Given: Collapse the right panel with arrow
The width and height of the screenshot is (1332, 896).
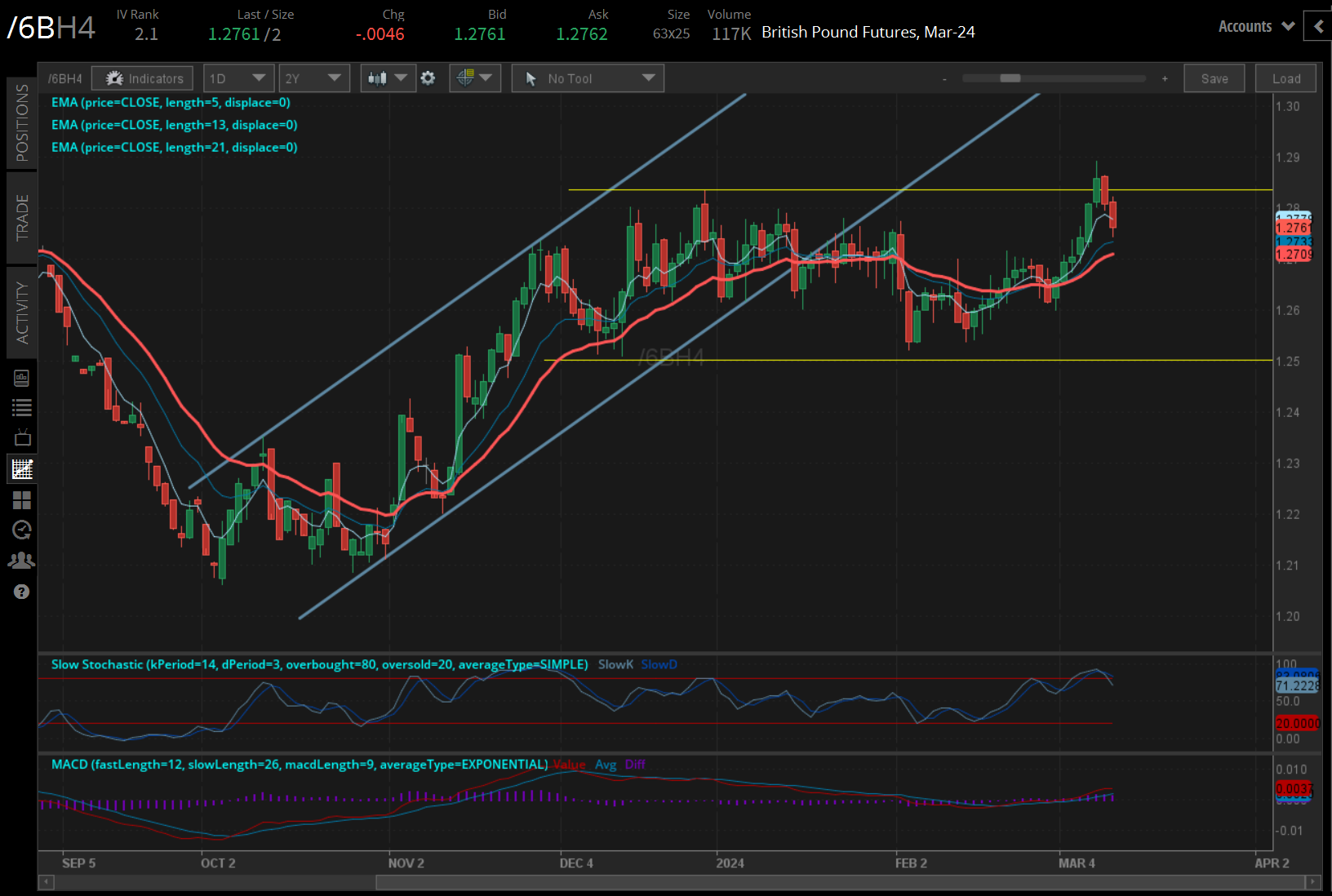Looking at the screenshot, I should 1318,27.
